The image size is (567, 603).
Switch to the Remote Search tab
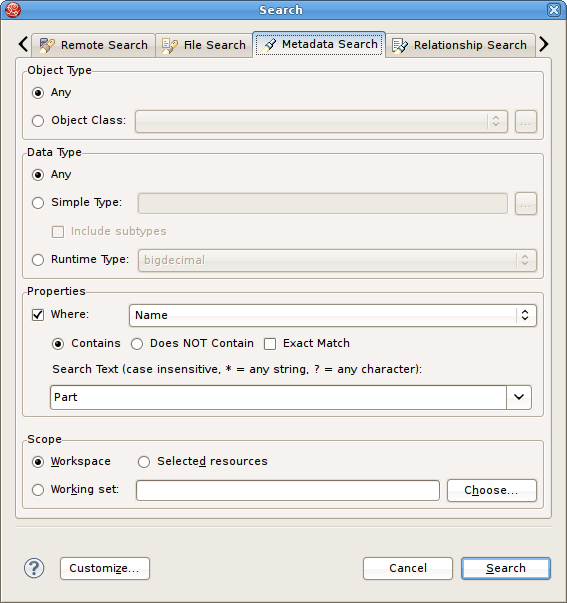pos(93,45)
